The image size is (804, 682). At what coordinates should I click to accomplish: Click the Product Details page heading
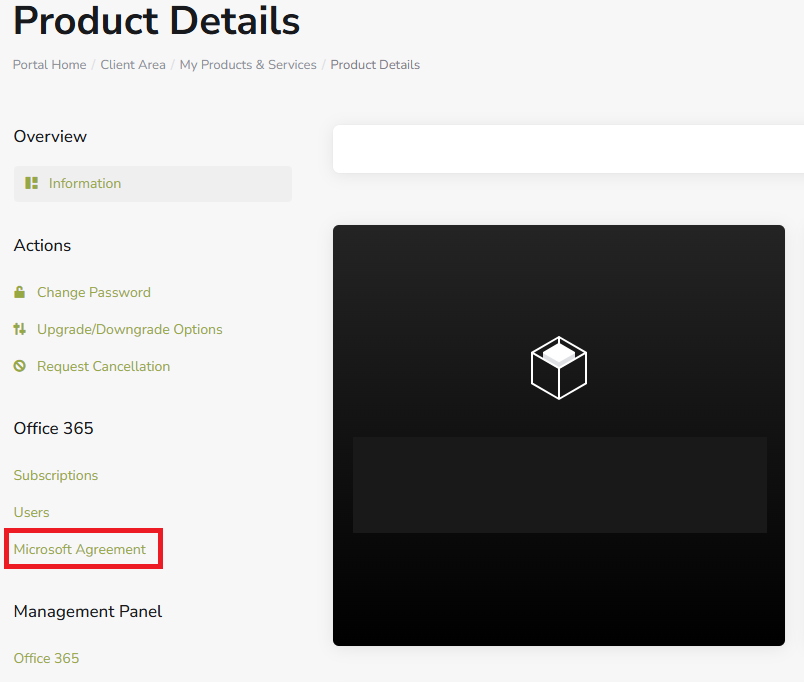click(156, 20)
